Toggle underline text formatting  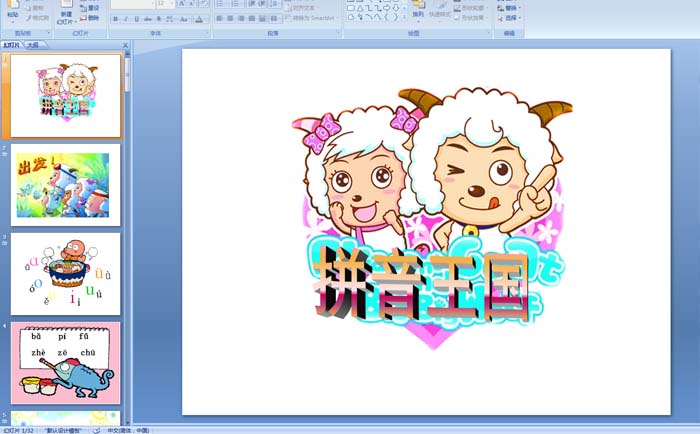coord(136,18)
